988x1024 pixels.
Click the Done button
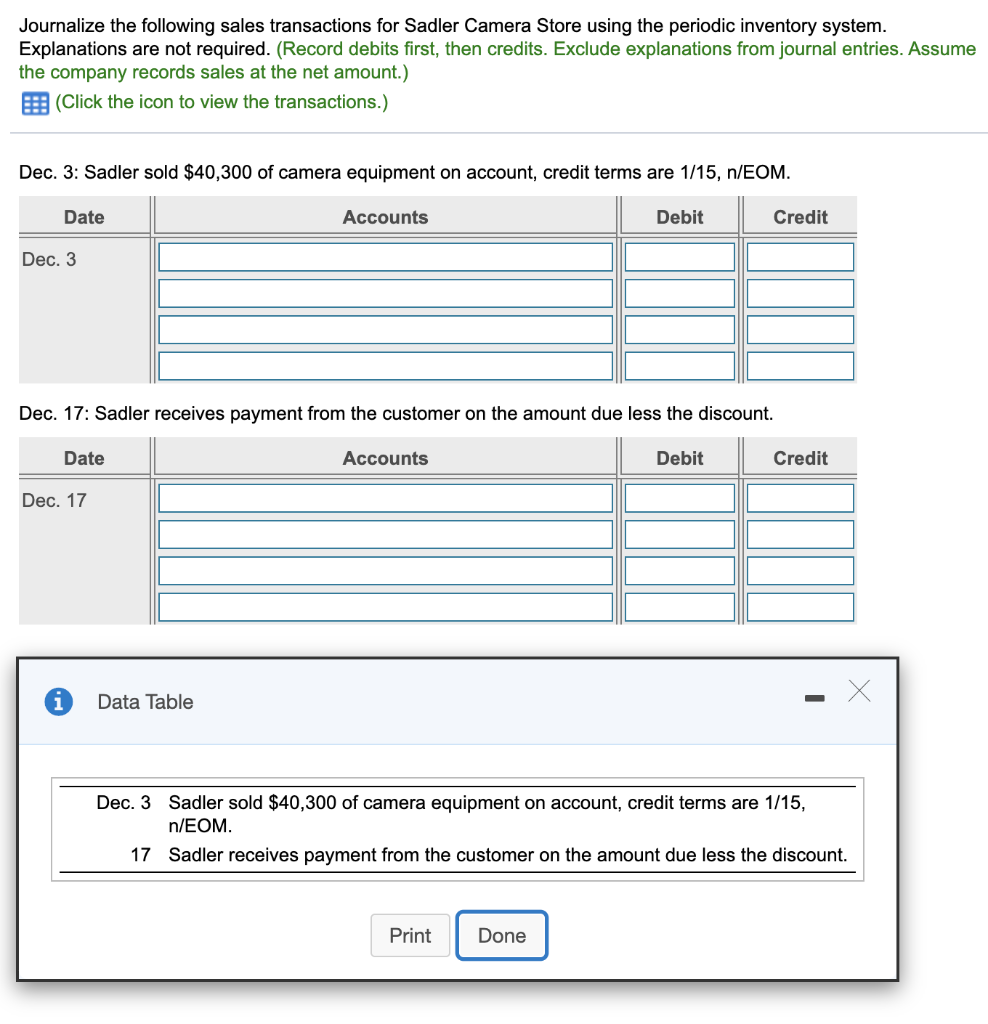click(501, 935)
